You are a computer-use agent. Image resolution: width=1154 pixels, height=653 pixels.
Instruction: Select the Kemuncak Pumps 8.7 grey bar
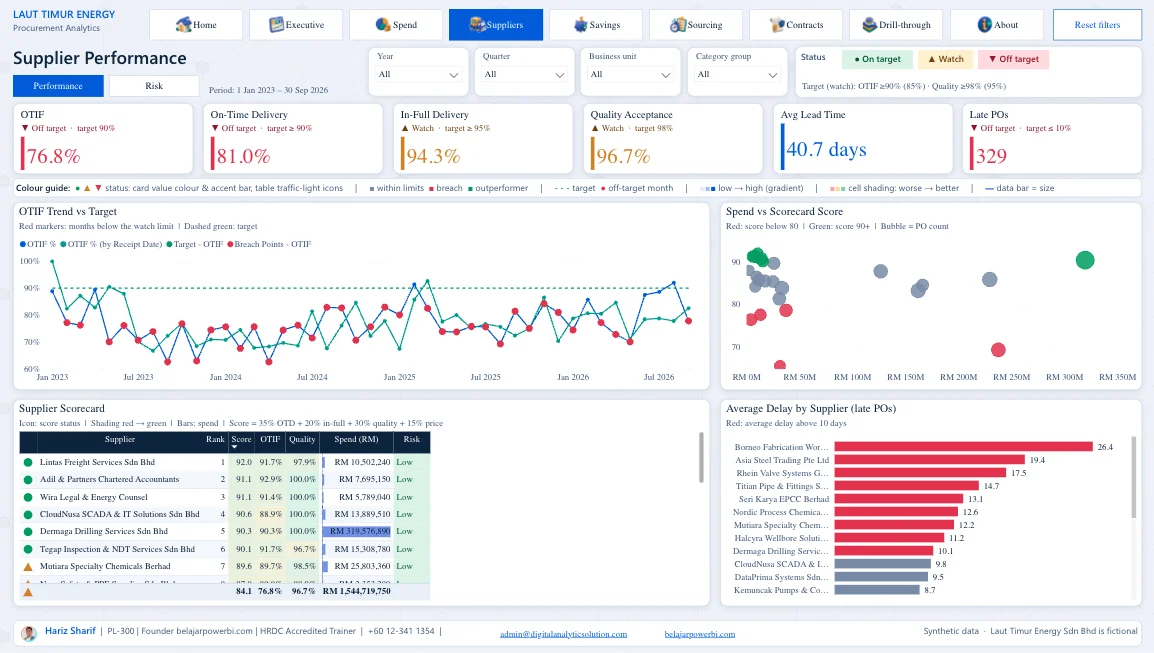coord(877,590)
